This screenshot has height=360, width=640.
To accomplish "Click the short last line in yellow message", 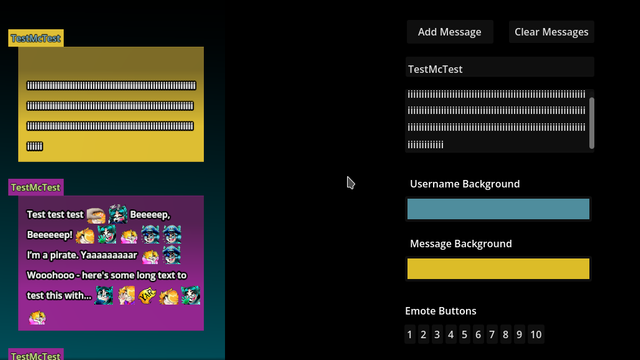I will pos(35,146).
